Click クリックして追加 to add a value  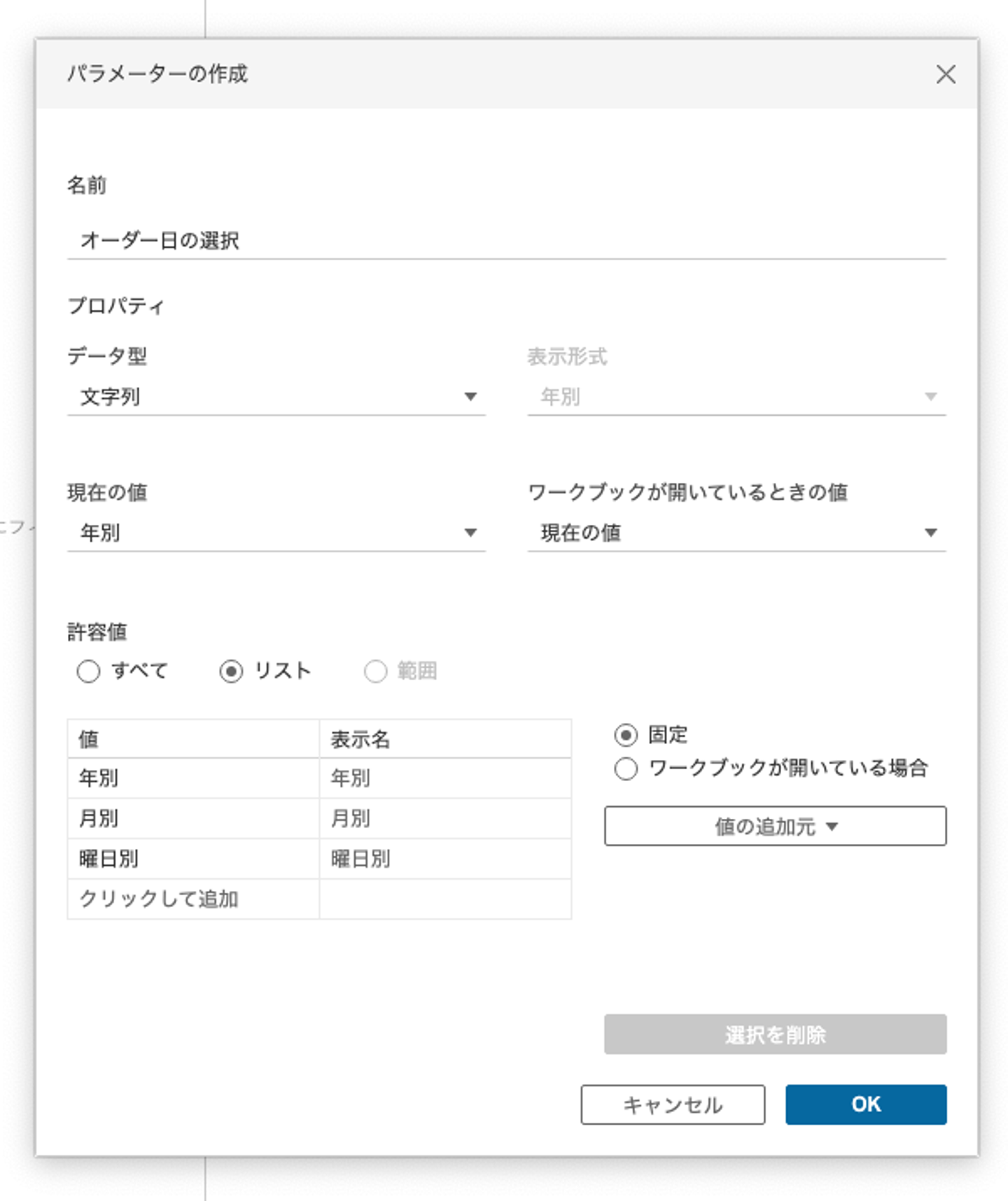pos(193,899)
